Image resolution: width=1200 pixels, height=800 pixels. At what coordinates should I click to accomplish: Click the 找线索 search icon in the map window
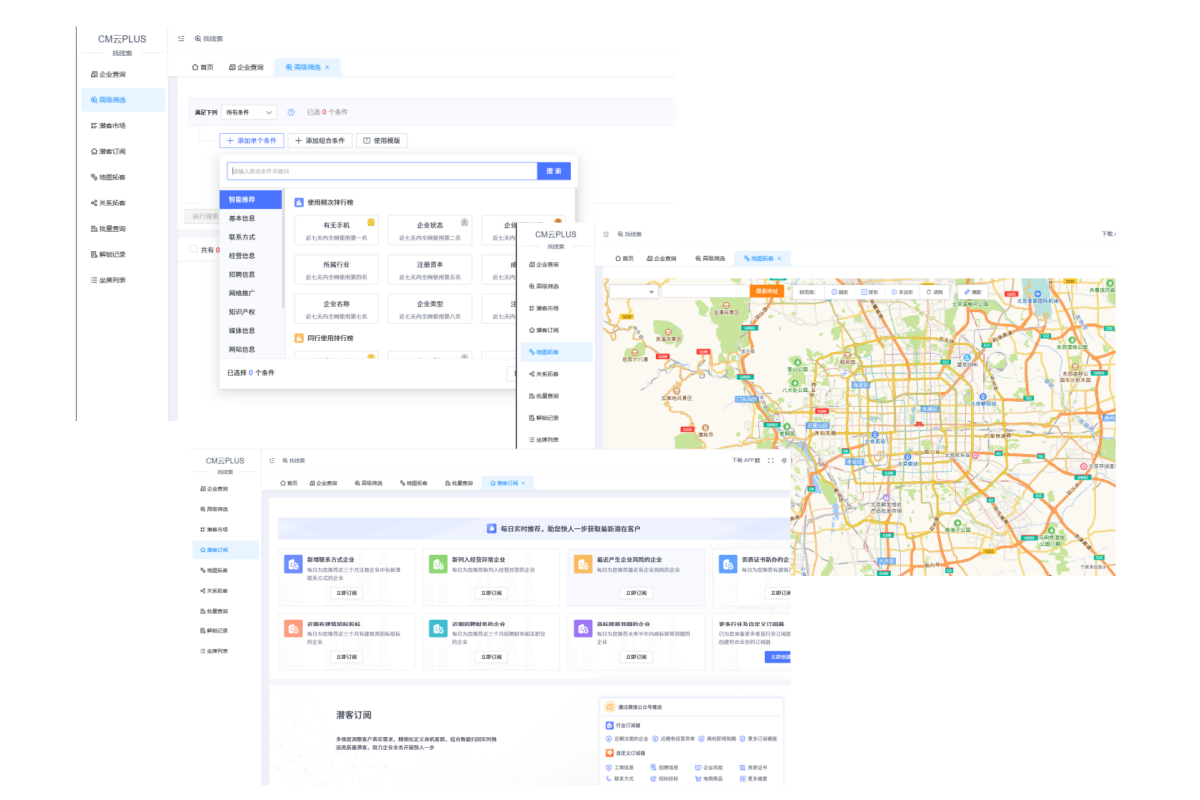(621, 235)
